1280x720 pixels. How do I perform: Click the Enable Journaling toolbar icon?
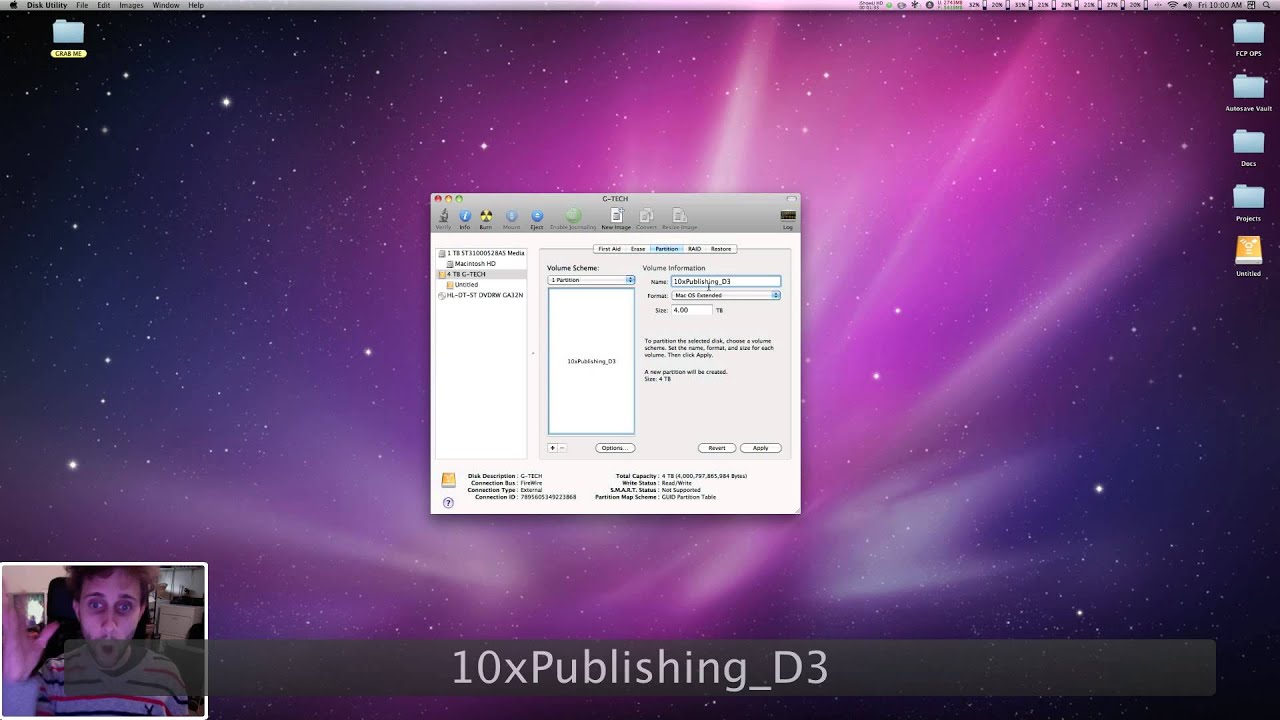[573, 216]
